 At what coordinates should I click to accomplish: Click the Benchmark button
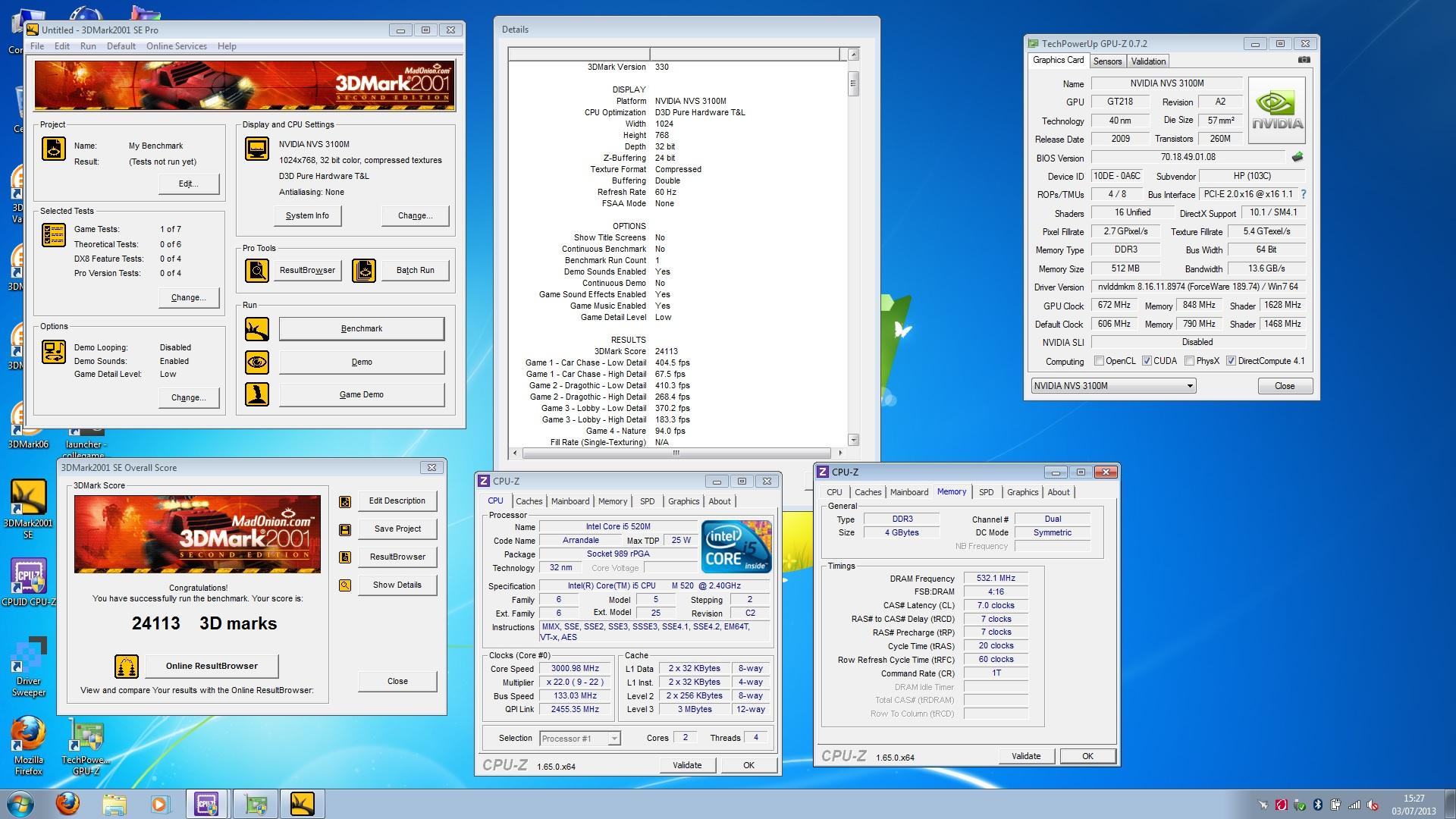pos(362,329)
